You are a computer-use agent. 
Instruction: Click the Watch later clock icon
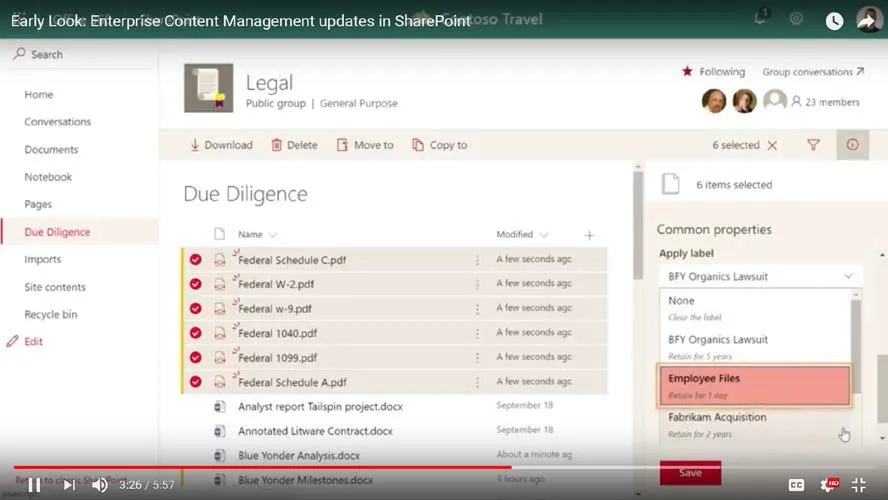[834, 21]
